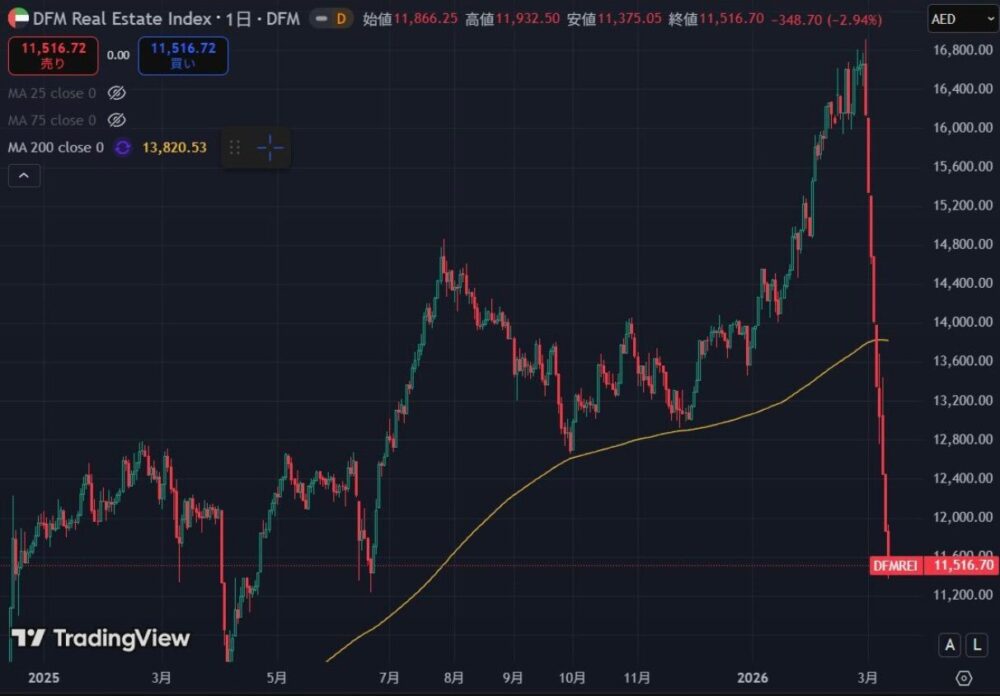Show the hidden MA 25 indicator
This screenshot has height=696, width=1000.
pyautogui.click(x=116, y=93)
